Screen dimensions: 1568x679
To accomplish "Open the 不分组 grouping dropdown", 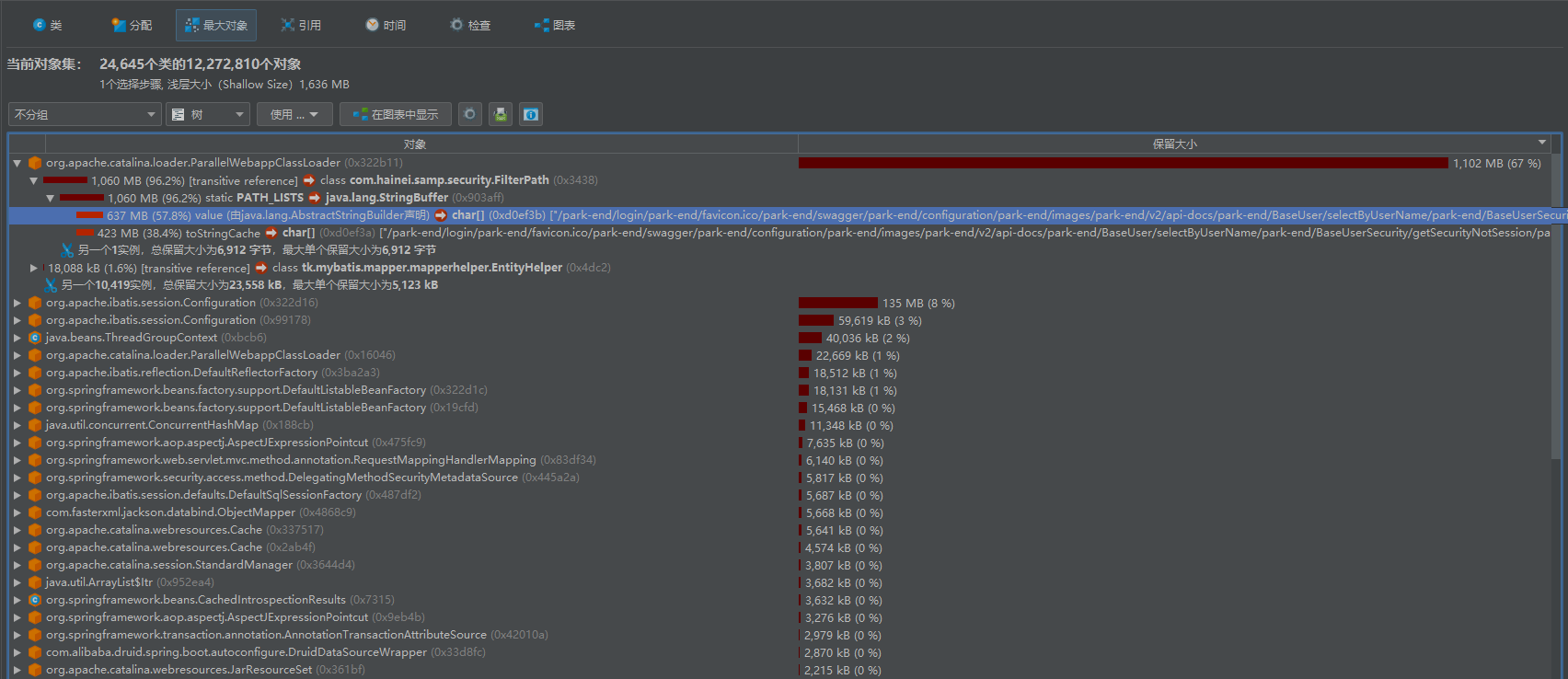I will [86, 114].
